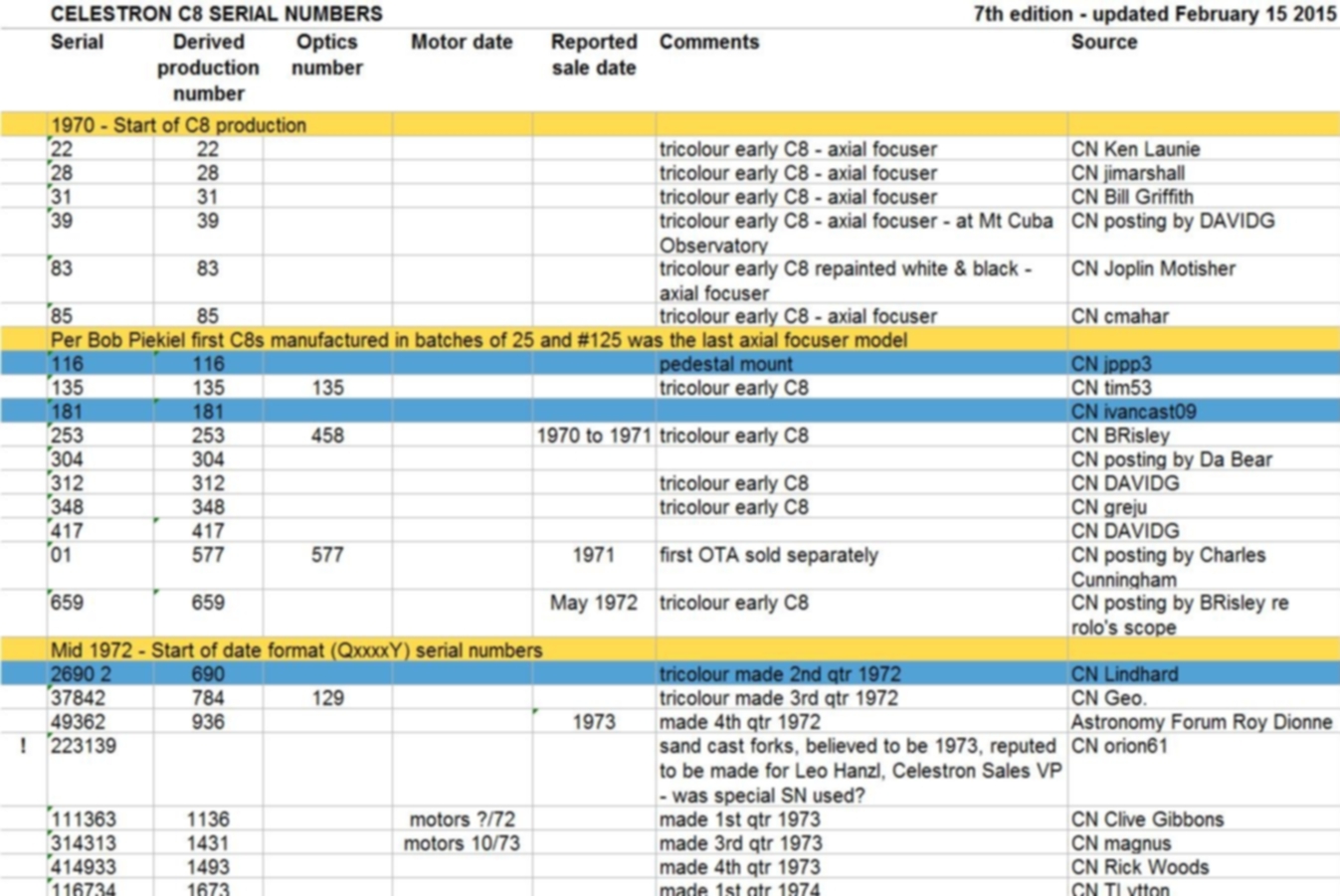Click serial cell '49362'
Image resolution: width=1340 pixels, height=896 pixels.
78,722
